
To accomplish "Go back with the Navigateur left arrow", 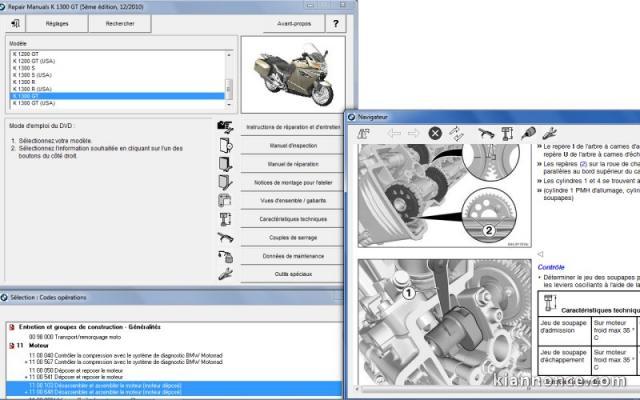I will (x=394, y=133).
